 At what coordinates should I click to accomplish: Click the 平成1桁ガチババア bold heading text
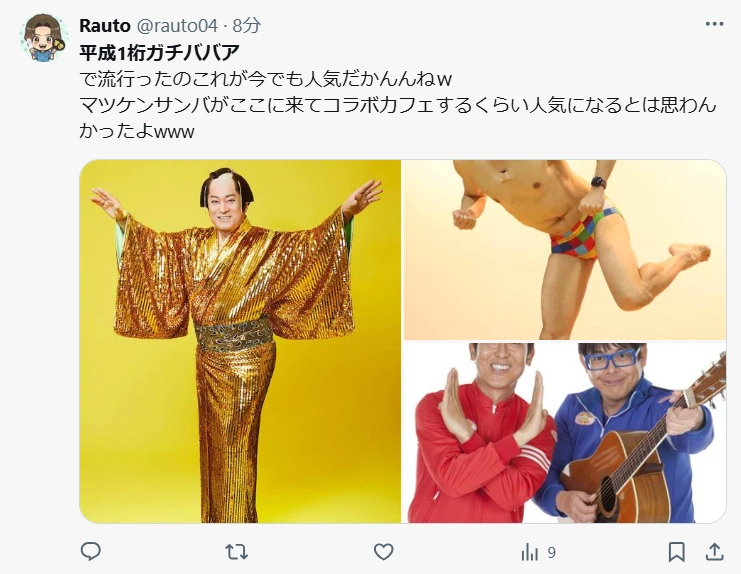(x=160, y=52)
